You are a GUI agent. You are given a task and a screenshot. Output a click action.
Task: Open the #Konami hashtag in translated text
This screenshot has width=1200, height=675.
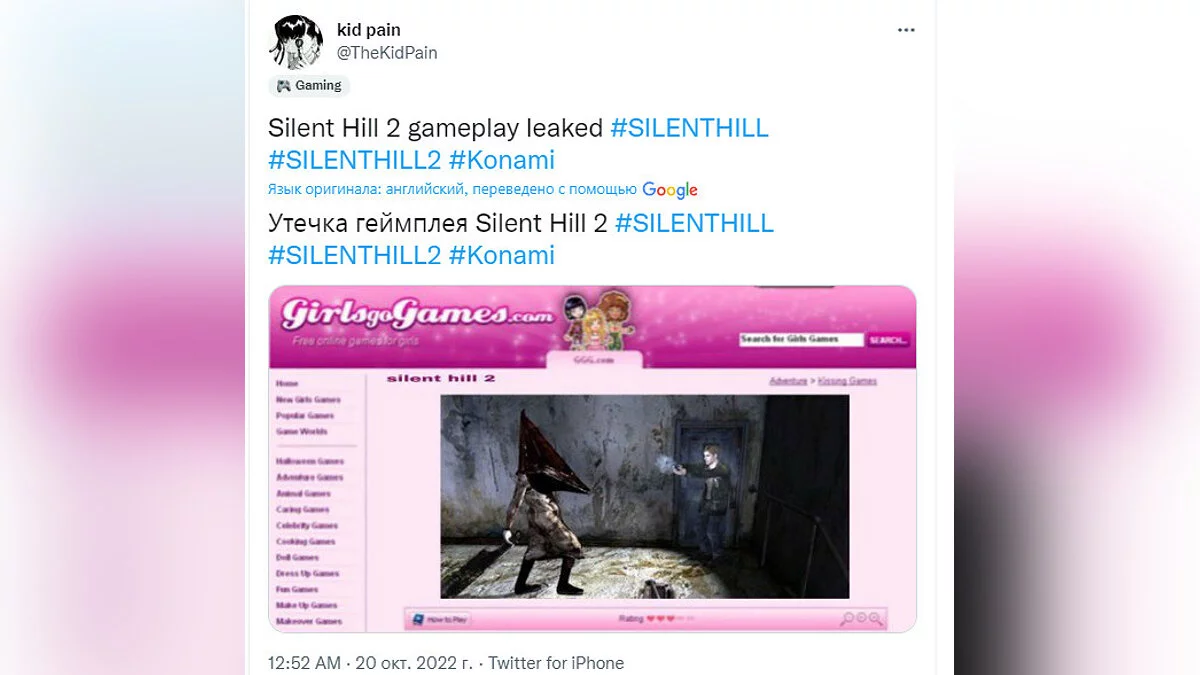[x=502, y=255]
